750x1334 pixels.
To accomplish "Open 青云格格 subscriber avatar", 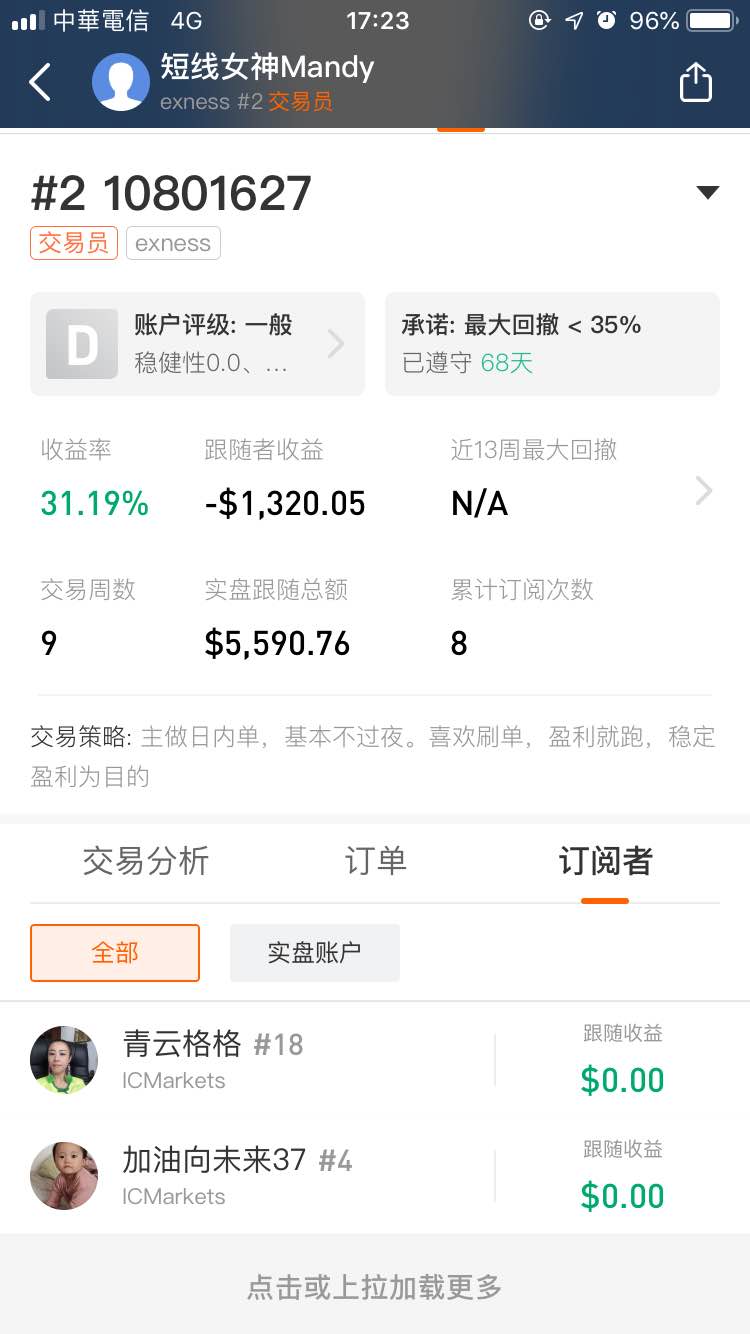I will (64, 1060).
